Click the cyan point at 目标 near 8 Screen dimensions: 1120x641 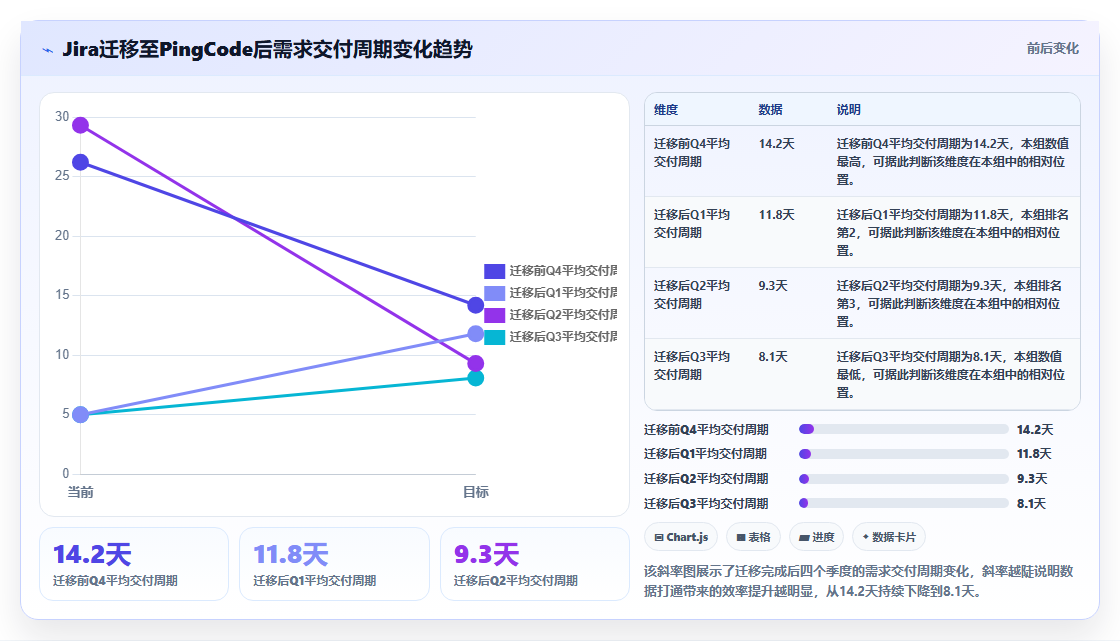(x=476, y=378)
